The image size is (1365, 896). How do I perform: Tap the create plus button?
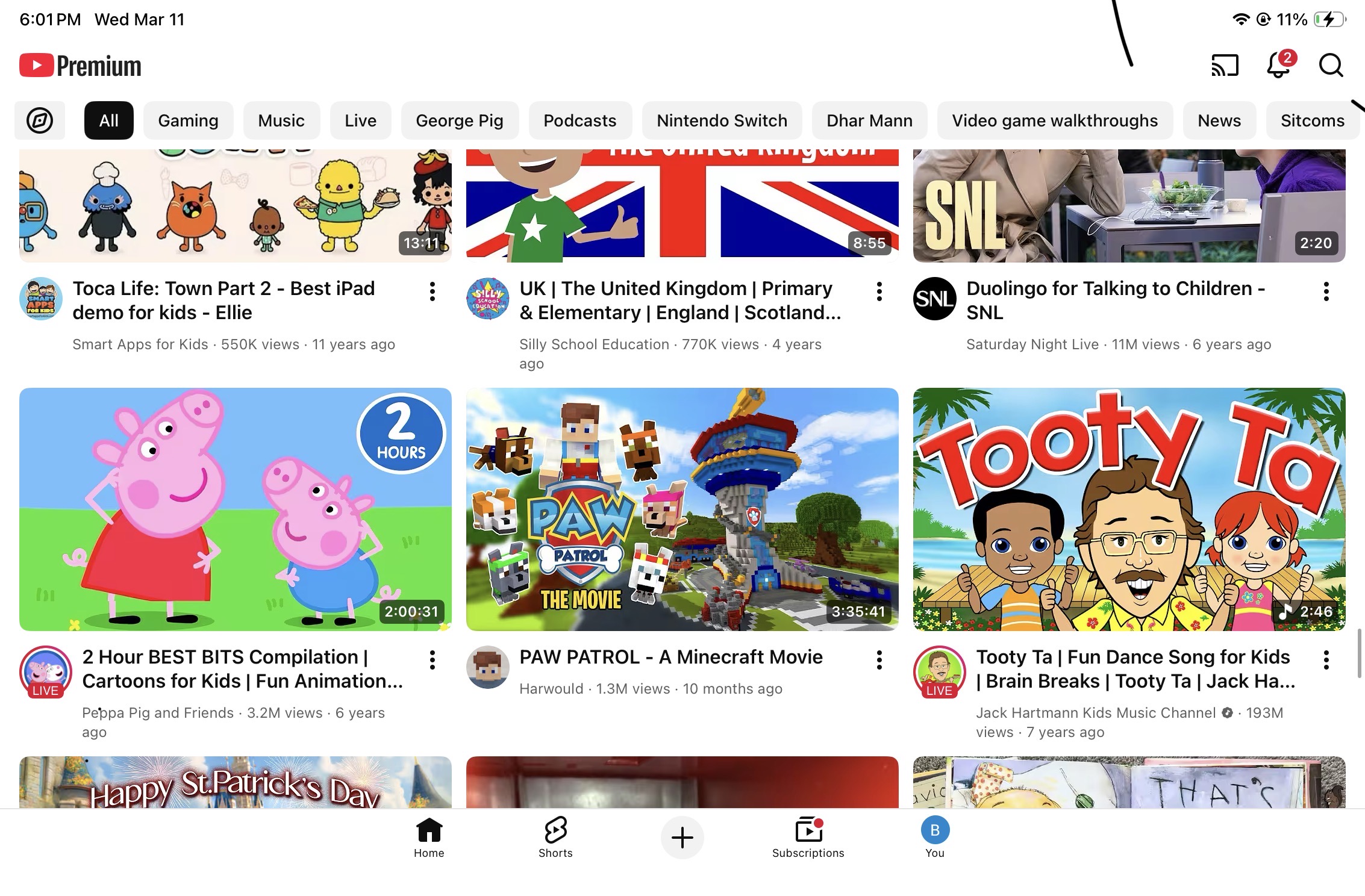coord(682,838)
